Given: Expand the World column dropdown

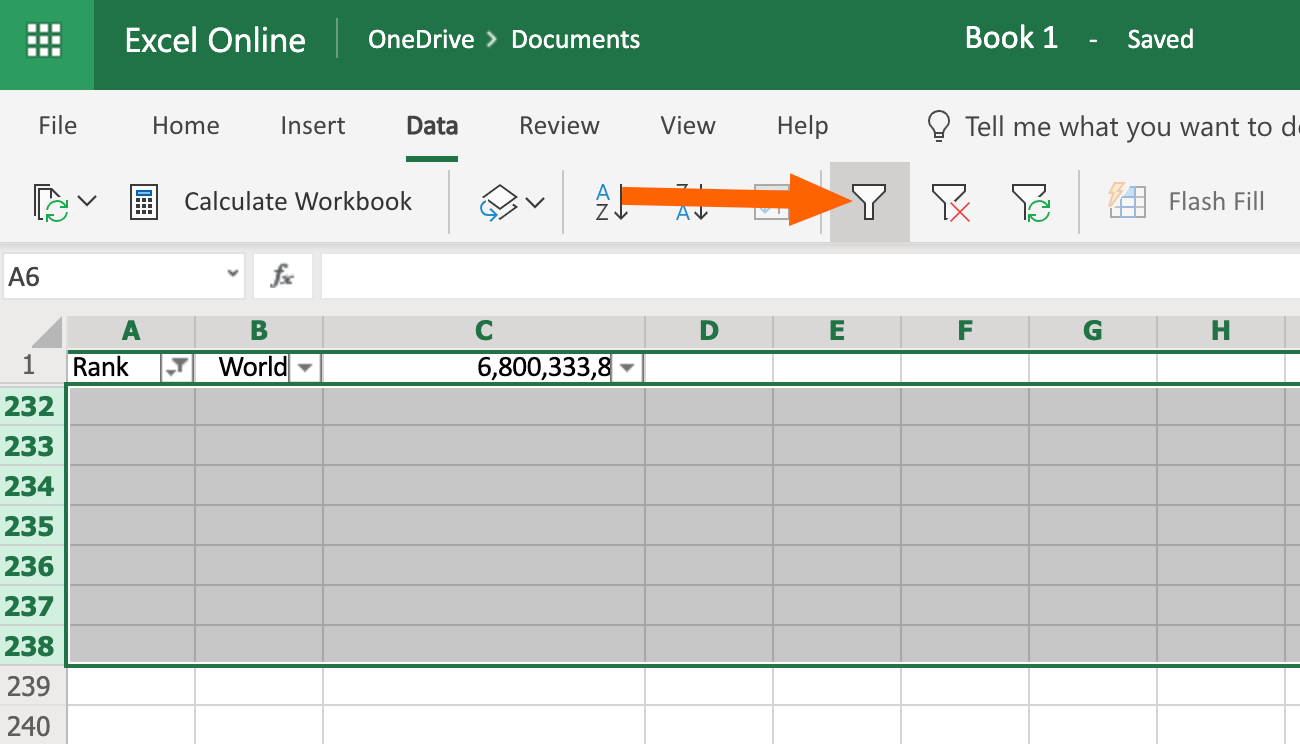Looking at the screenshot, I should 305,367.
